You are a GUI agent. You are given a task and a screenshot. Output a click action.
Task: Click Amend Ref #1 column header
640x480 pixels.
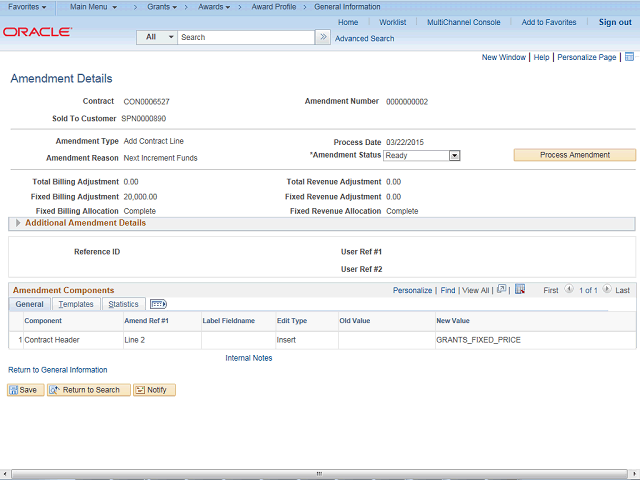146,321
